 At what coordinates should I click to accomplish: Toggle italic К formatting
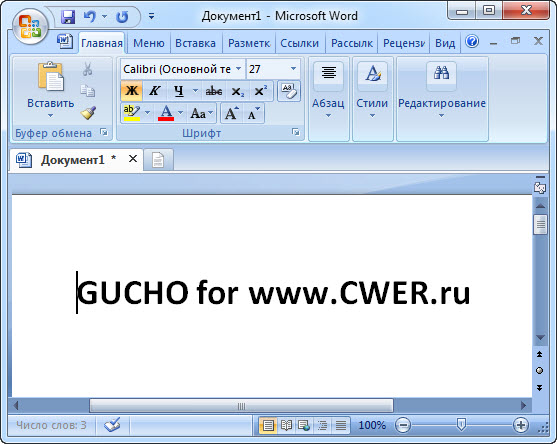154,91
